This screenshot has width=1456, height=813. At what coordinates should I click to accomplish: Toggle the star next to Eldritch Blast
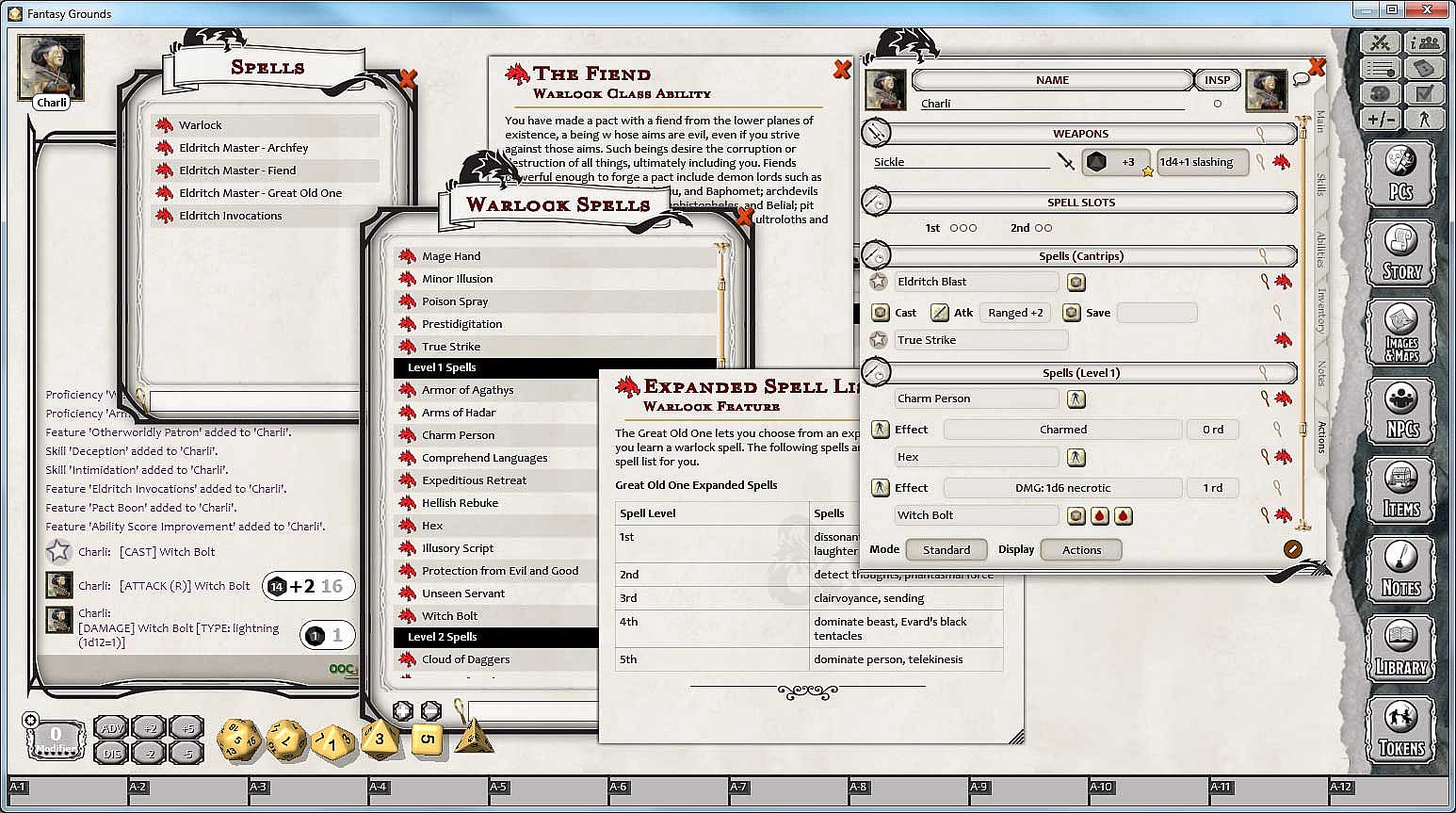(x=879, y=282)
